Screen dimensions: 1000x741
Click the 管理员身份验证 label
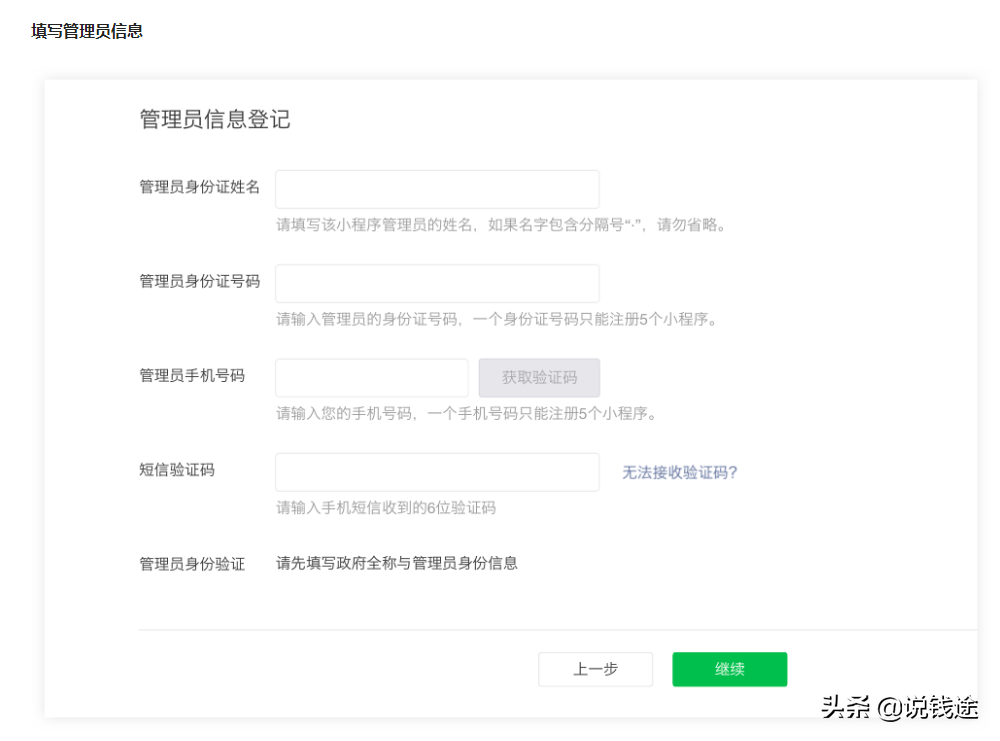[x=192, y=563]
